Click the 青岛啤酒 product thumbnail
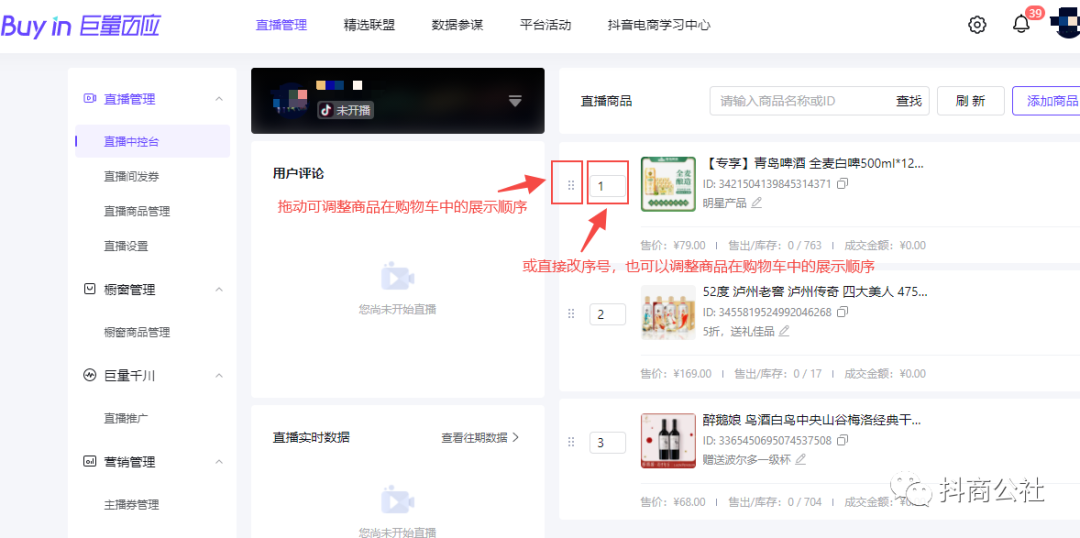The width and height of the screenshot is (1080, 538). 667,184
